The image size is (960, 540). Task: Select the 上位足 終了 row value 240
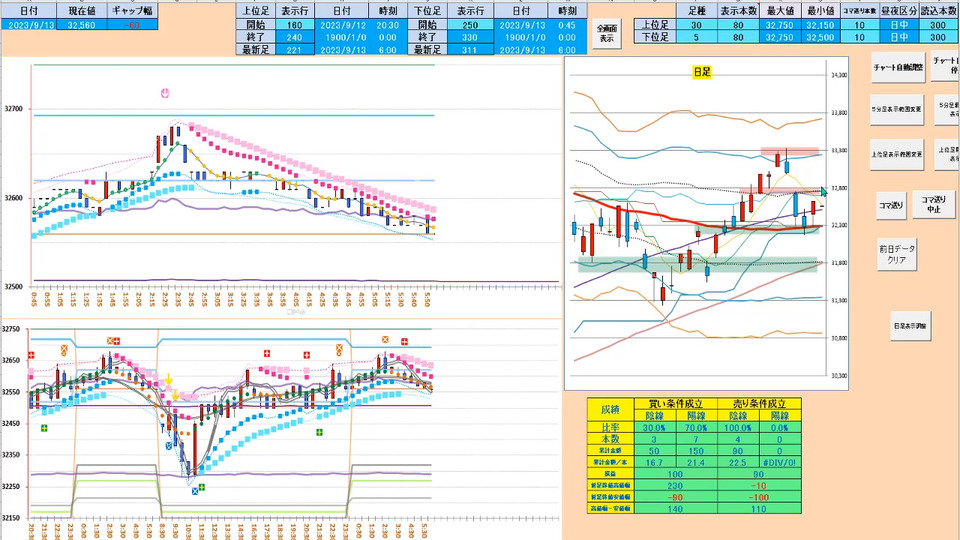click(294, 37)
